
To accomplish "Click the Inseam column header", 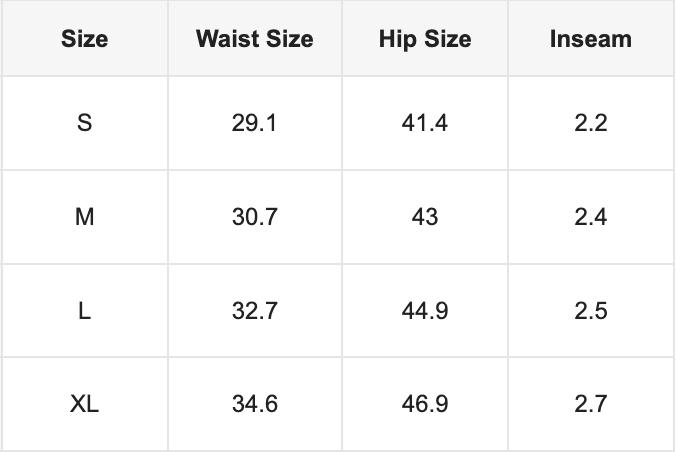I will 591,40.
